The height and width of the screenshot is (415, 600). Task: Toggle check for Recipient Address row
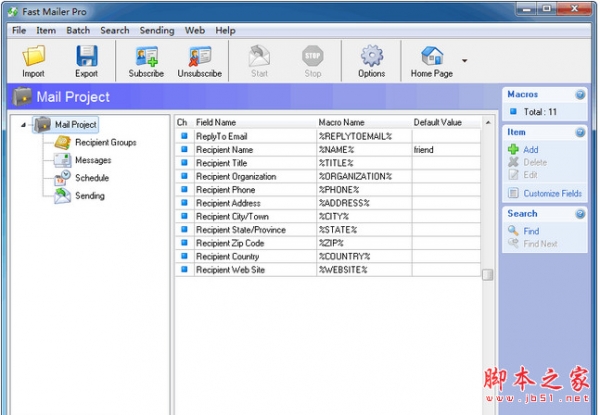(184, 202)
